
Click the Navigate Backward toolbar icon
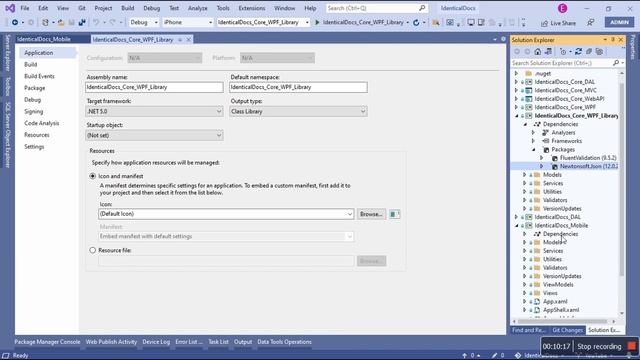[15, 22]
